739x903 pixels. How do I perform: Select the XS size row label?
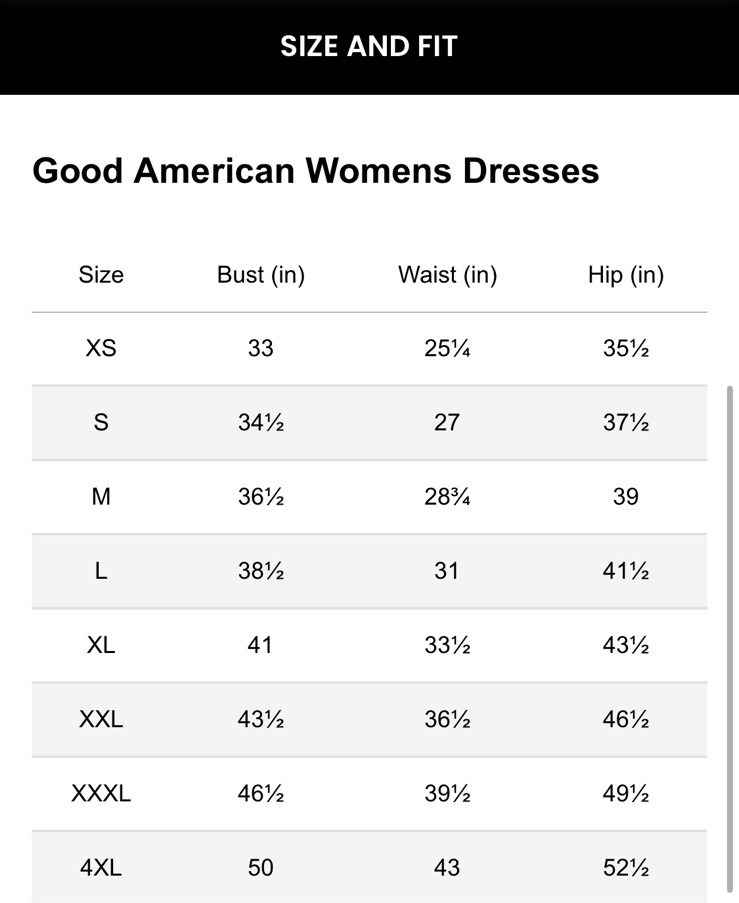[101, 348]
